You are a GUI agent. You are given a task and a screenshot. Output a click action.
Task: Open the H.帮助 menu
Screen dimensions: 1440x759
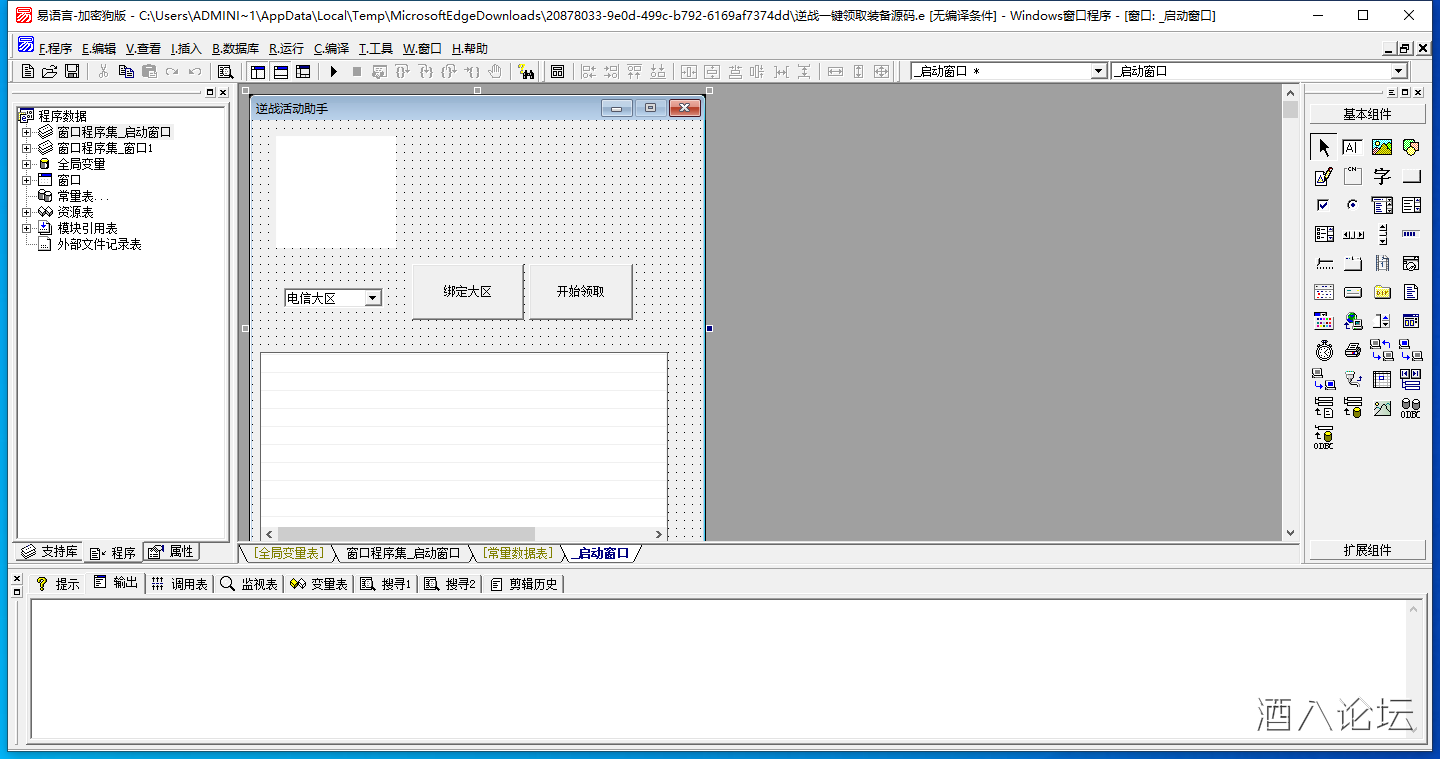[x=470, y=48]
